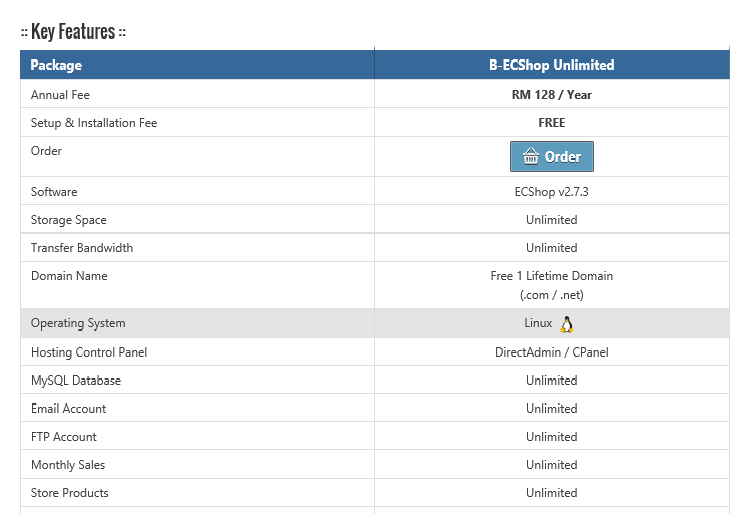
Task: Click the Software row label
Action: coord(54,192)
